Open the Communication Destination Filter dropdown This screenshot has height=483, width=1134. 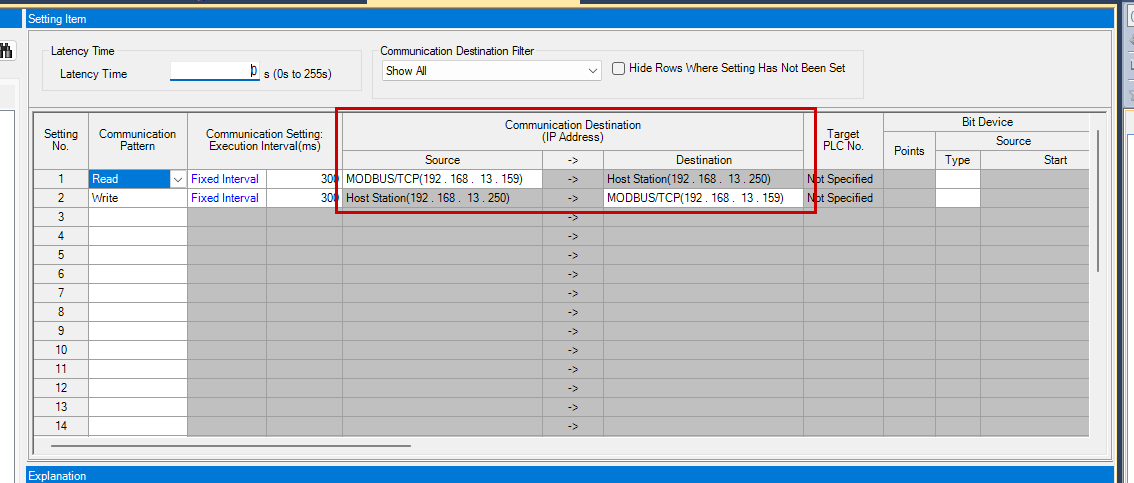[492, 71]
